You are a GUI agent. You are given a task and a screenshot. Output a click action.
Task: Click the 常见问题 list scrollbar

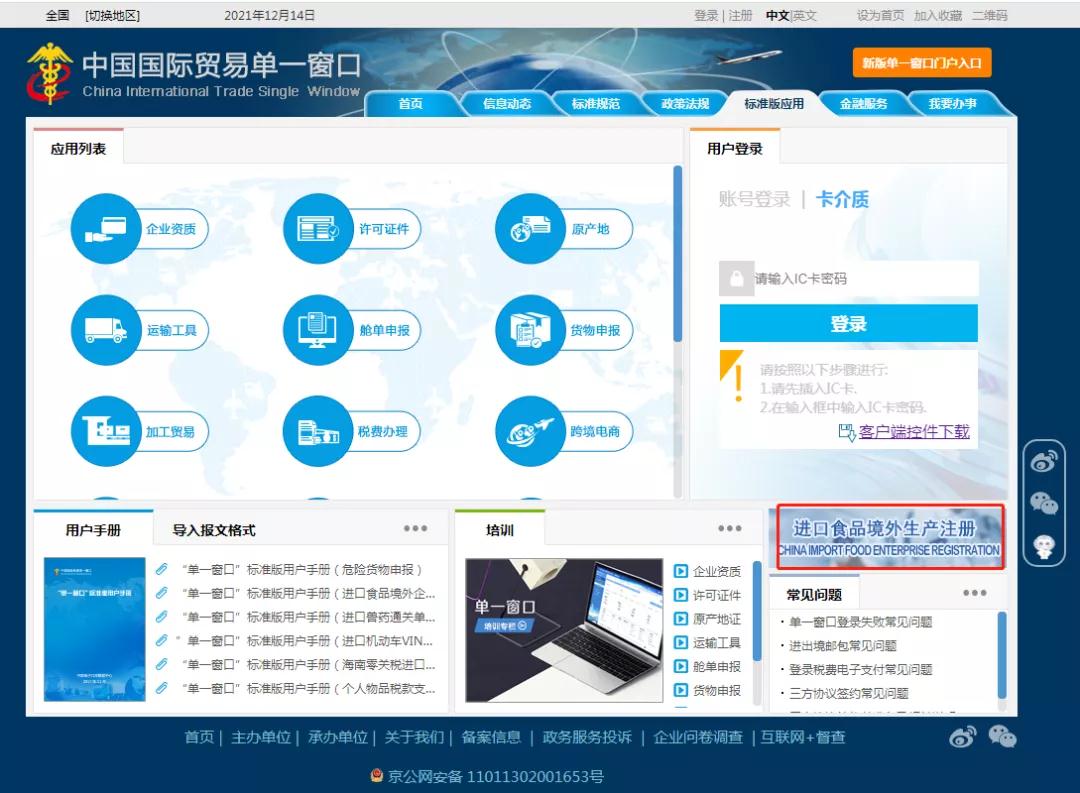(1002, 655)
